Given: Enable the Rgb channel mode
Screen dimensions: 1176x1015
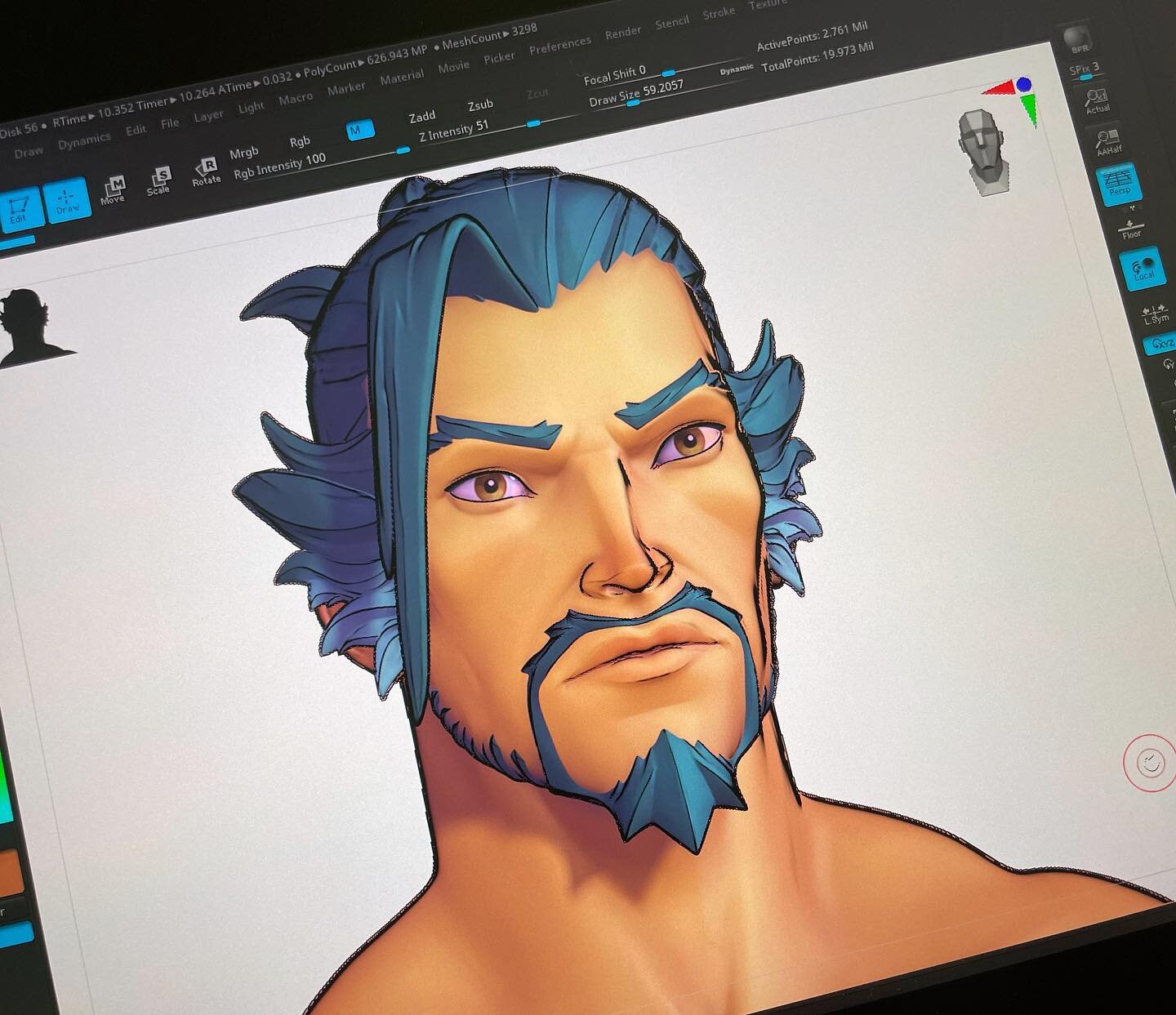Looking at the screenshot, I should pyautogui.click(x=300, y=142).
